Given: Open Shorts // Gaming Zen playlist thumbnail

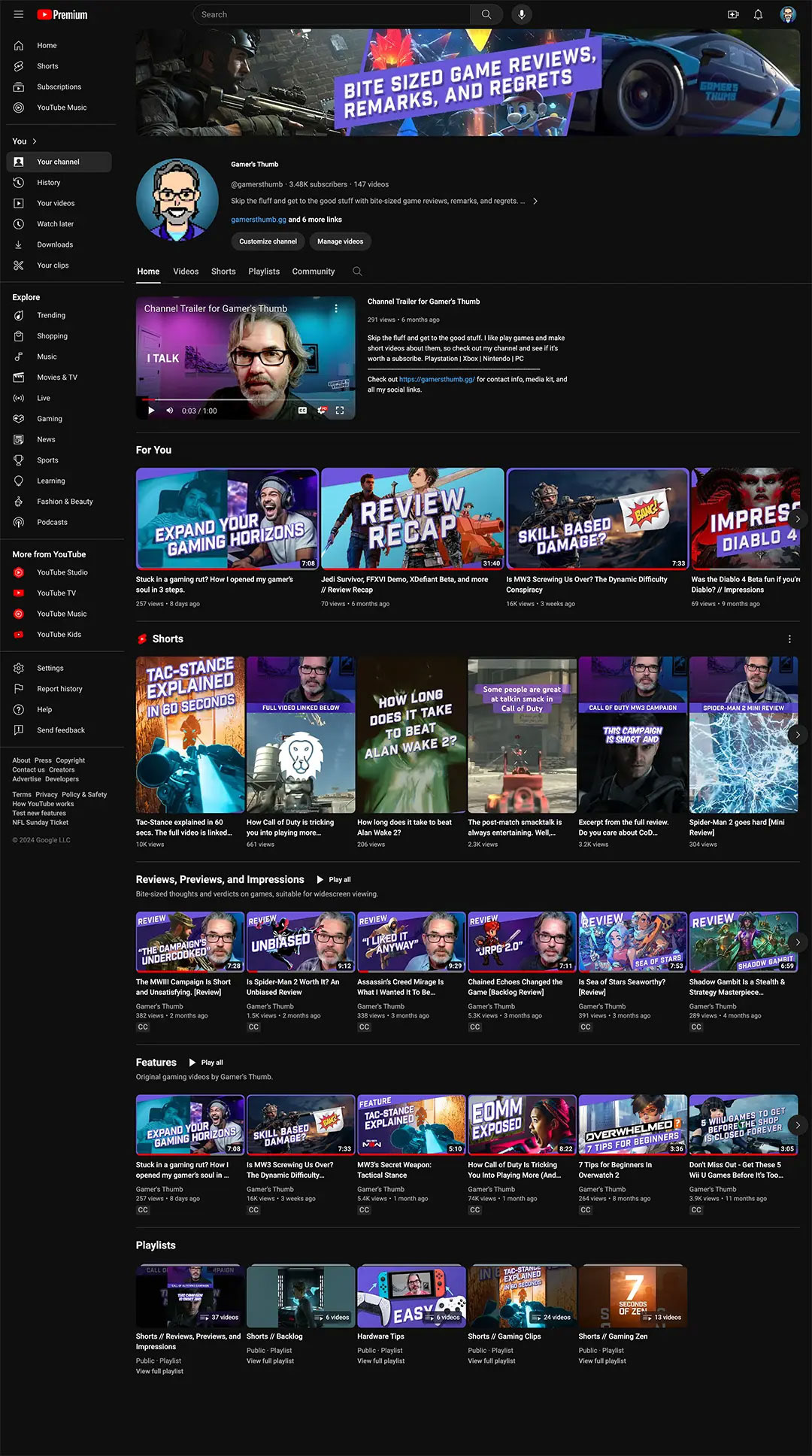Looking at the screenshot, I should pos(633,1296).
